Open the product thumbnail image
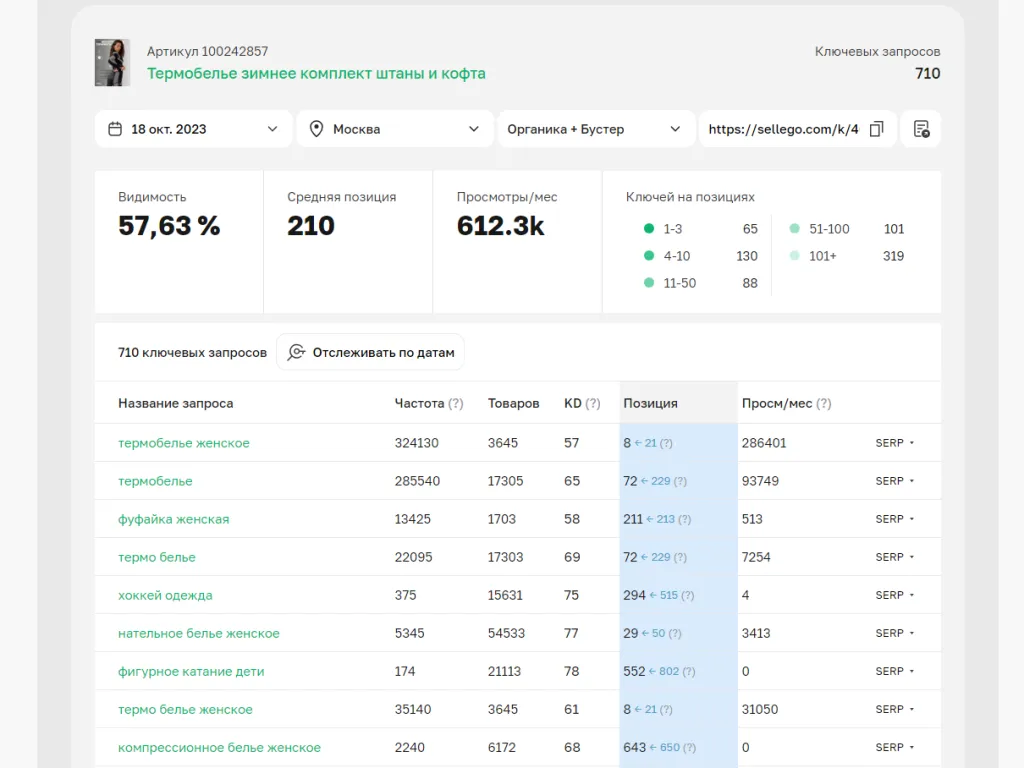This screenshot has width=1024, height=768. coord(112,63)
